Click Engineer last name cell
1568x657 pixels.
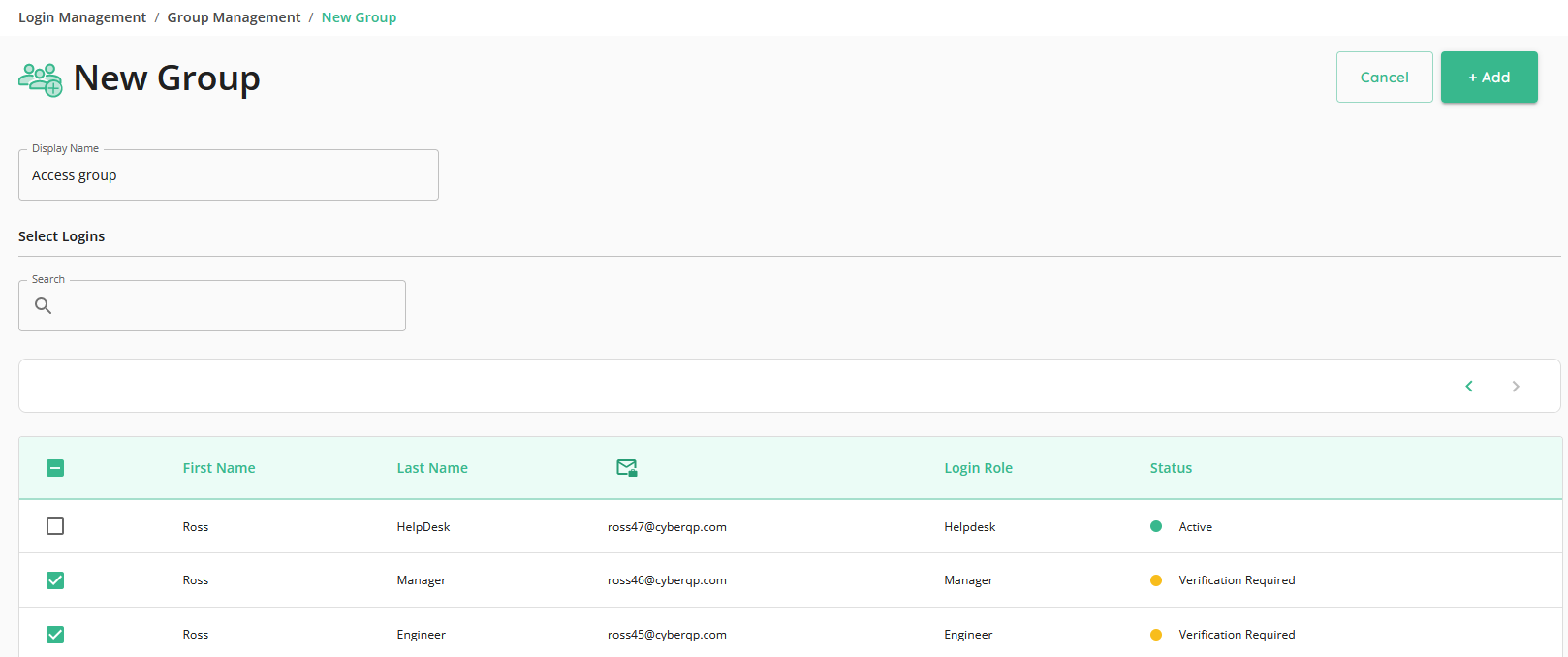[422, 635]
